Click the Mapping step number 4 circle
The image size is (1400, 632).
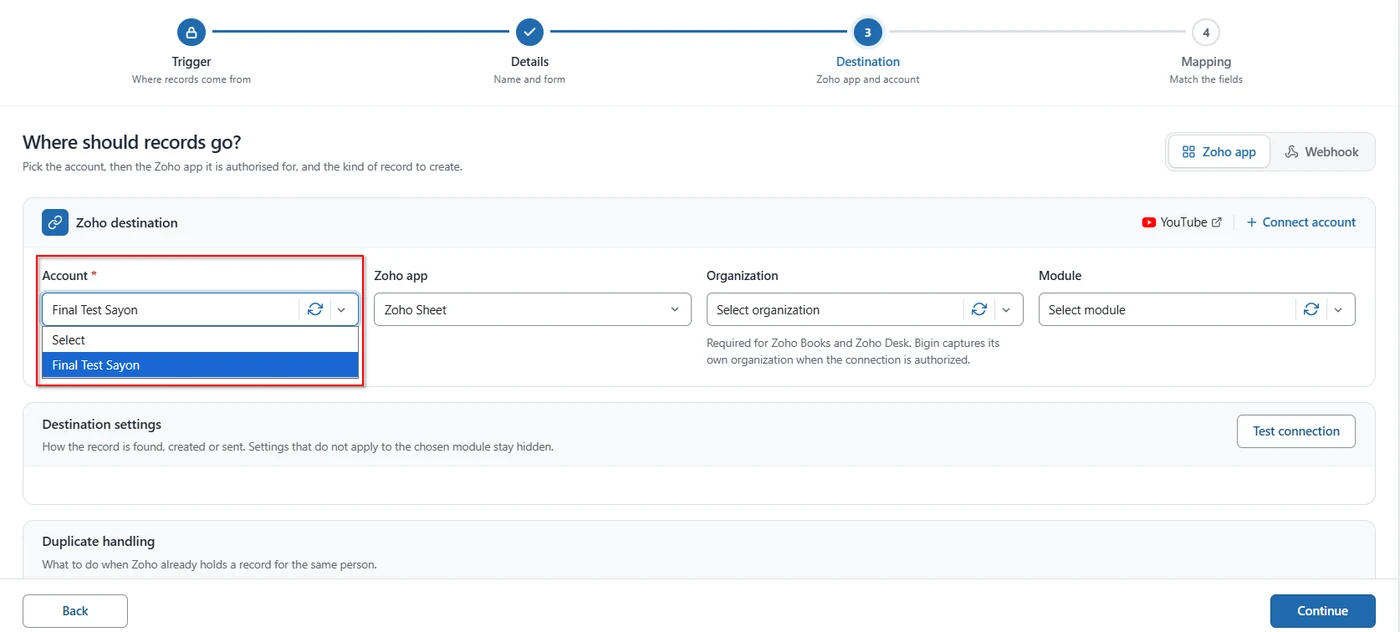point(1206,32)
